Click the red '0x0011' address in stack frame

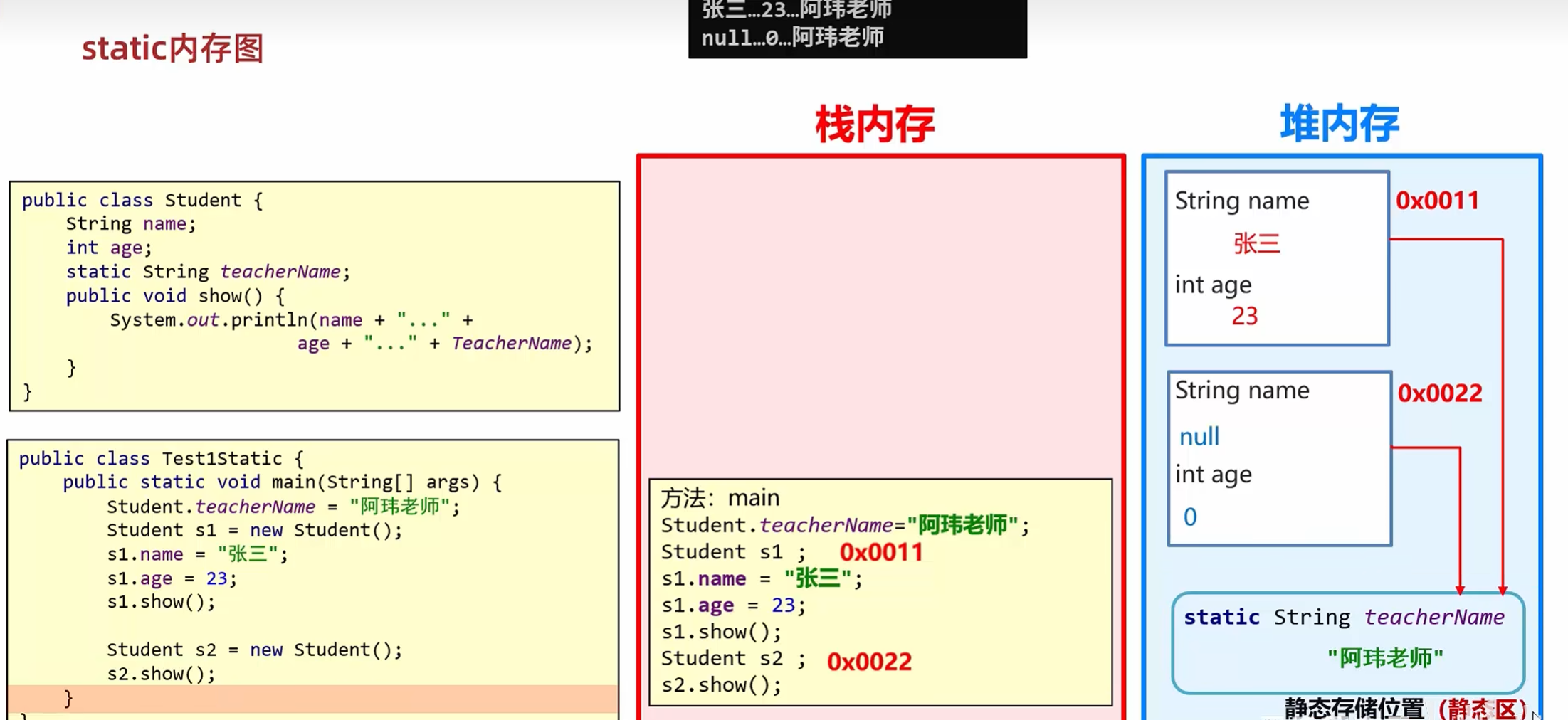tap(881, 552)
